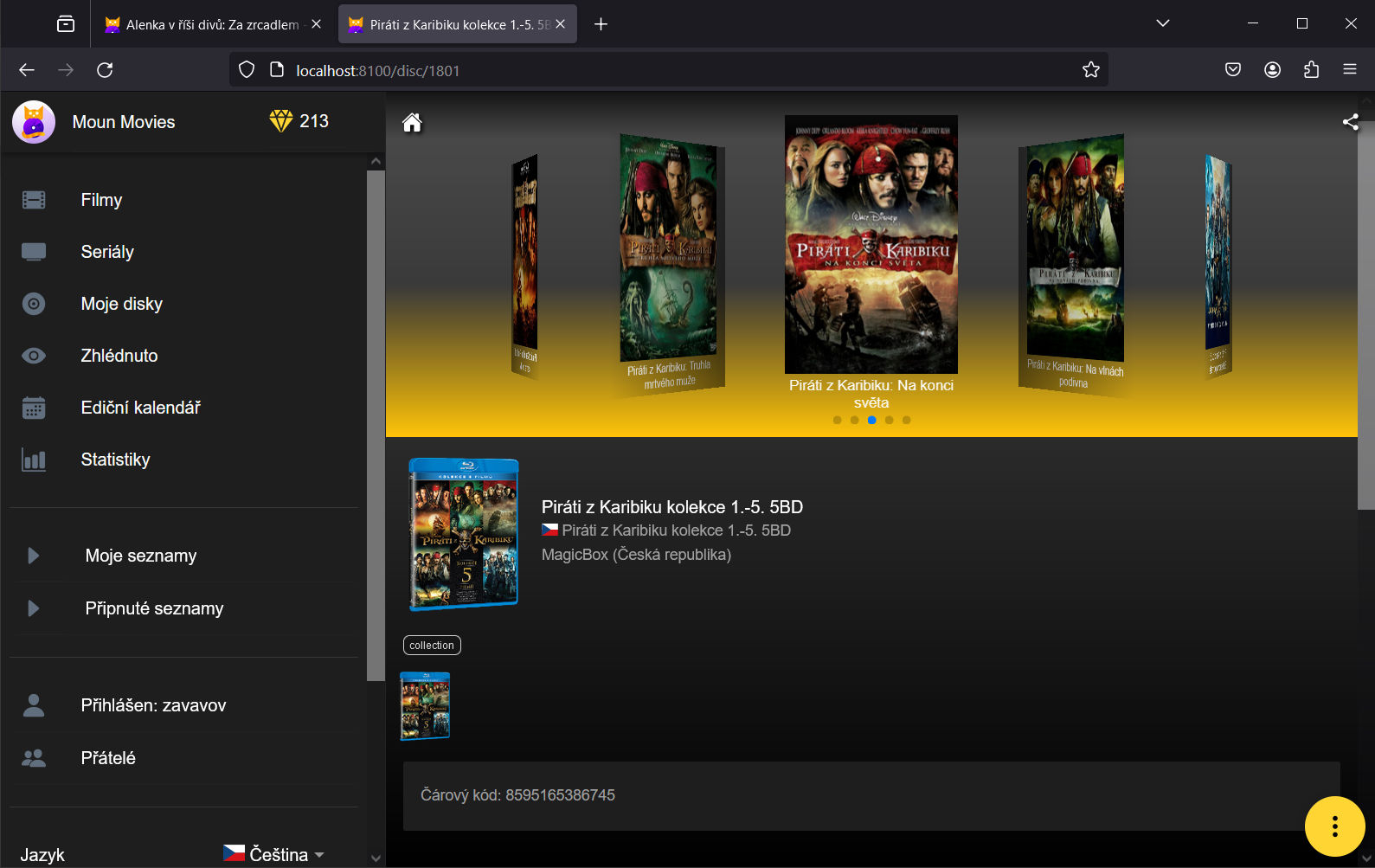Image resolution: width=1375 pixels, height=868 pixels.
Task: Click the Ediční kalendář calendar icon
Action: [34, 408]
